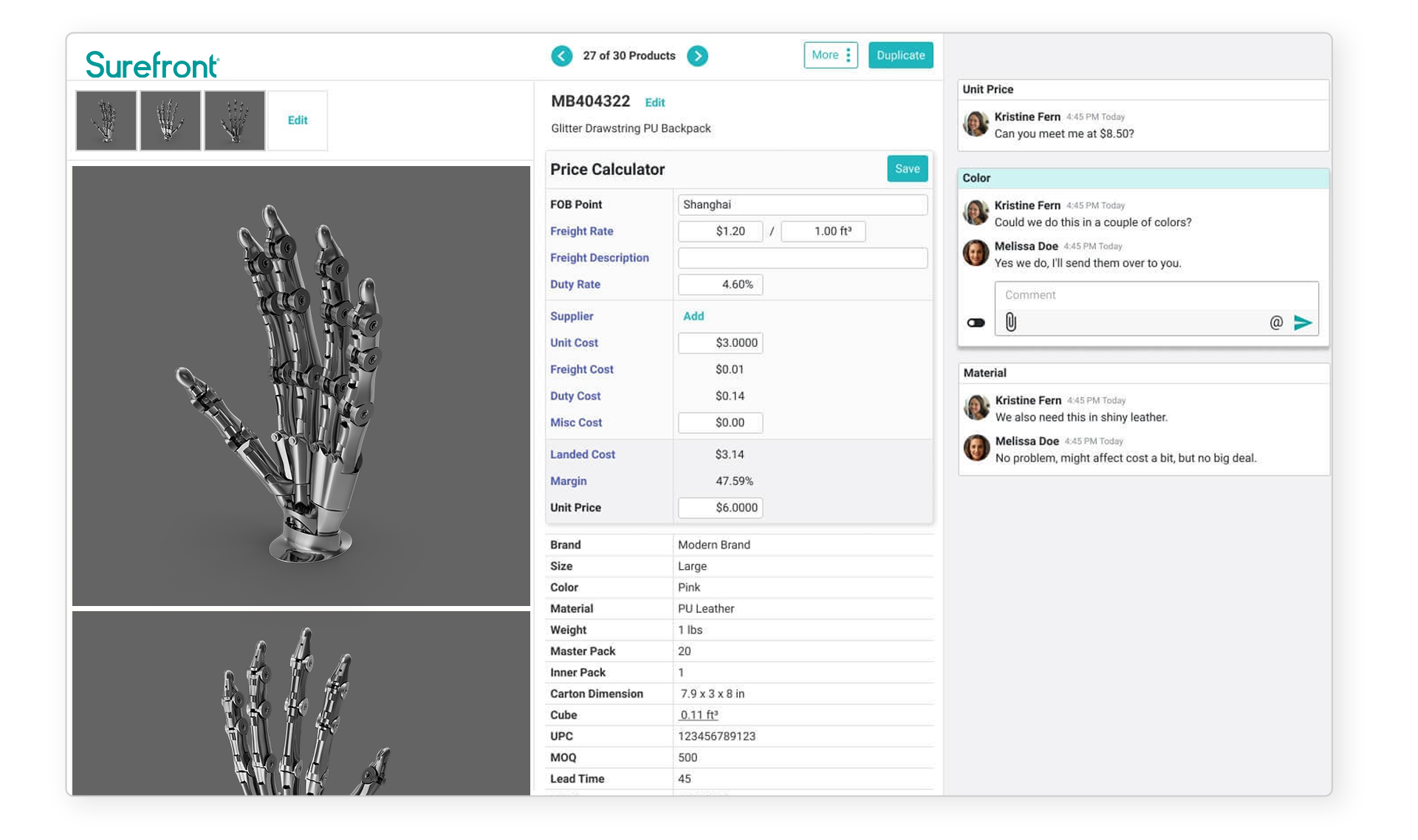The height and width of the screenshot is (840, 1418).
Task: Toggle the switch in Color comment field
Action: coord(975,322)
